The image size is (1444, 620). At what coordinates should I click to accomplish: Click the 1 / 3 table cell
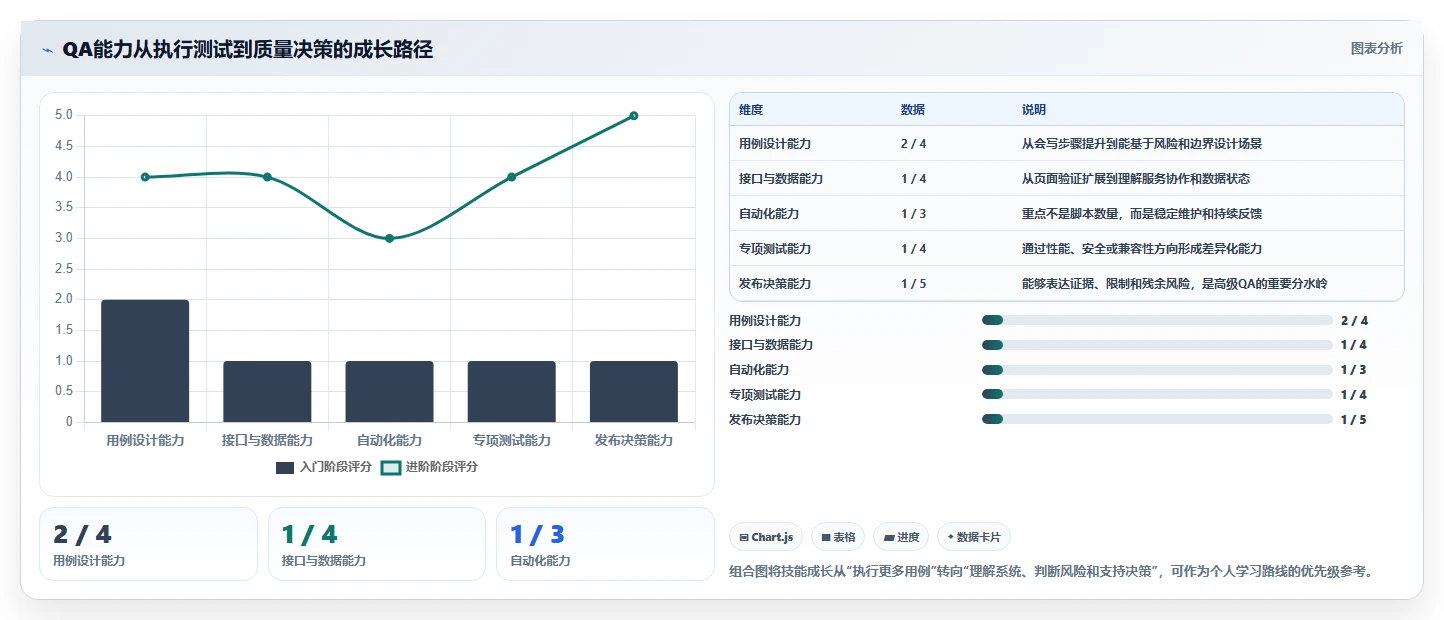click(914, 214)
